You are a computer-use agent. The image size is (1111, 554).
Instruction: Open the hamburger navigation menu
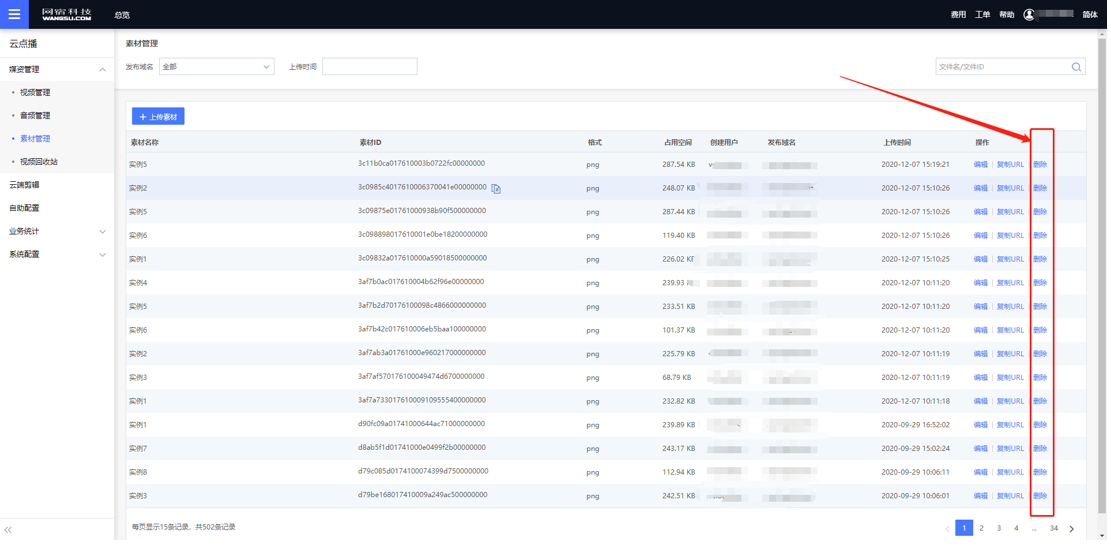tap(14, 14)
